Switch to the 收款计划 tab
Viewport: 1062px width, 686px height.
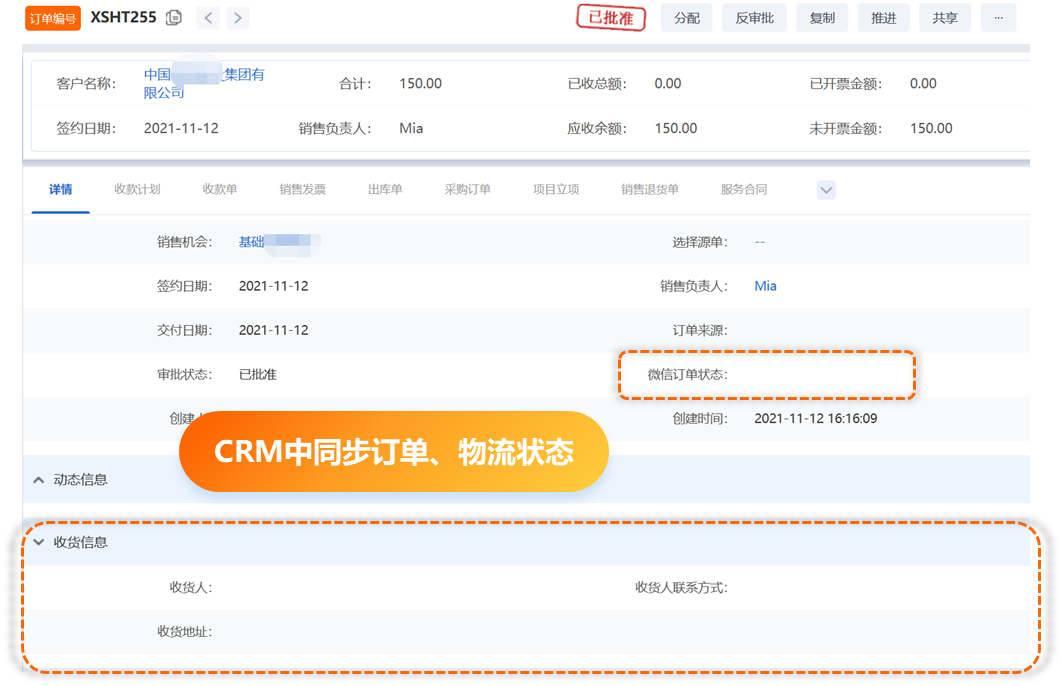click(137, 189)
